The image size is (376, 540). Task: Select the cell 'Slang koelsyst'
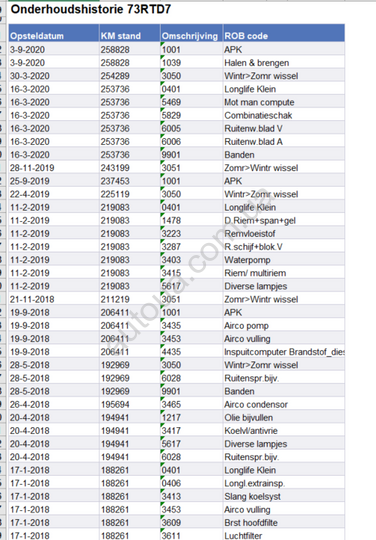(x=284, y=496)
